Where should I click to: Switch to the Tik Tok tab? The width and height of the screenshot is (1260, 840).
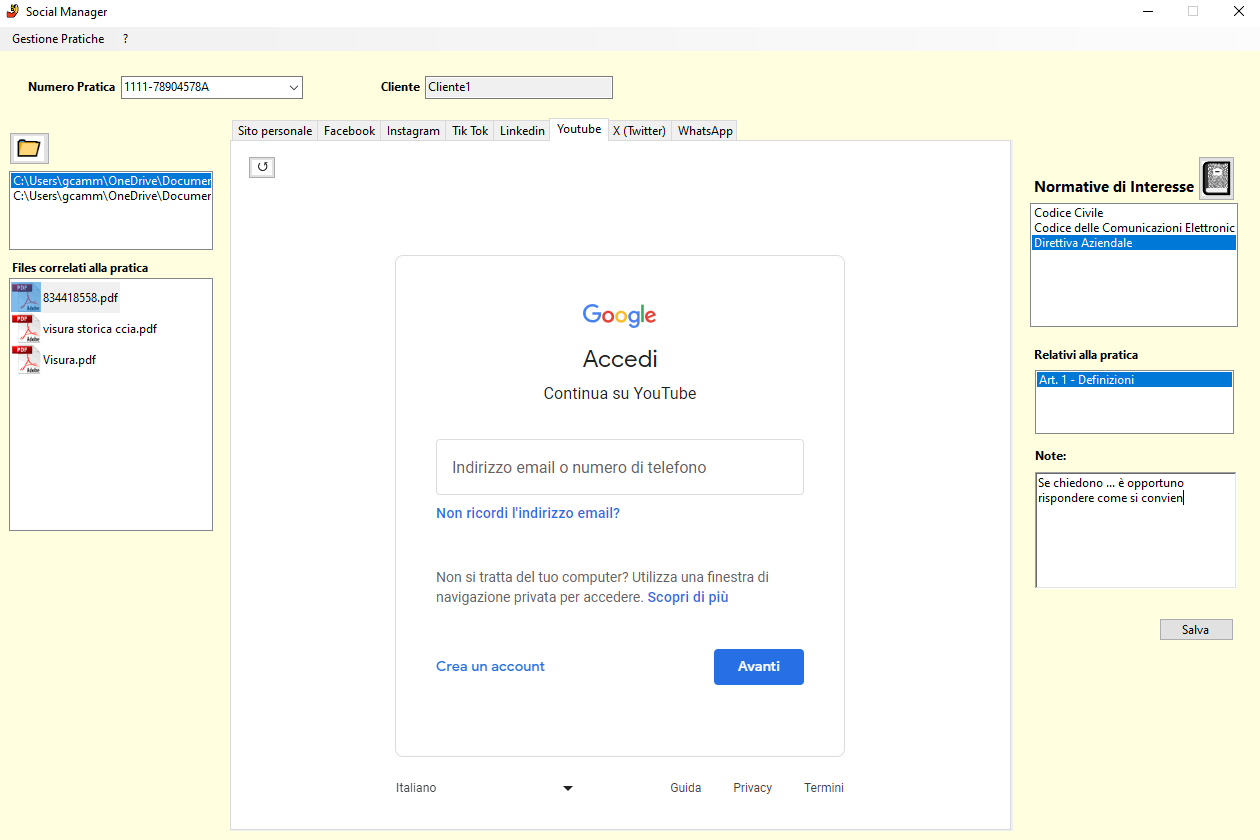pyautogui.click(x=470, y=131)
